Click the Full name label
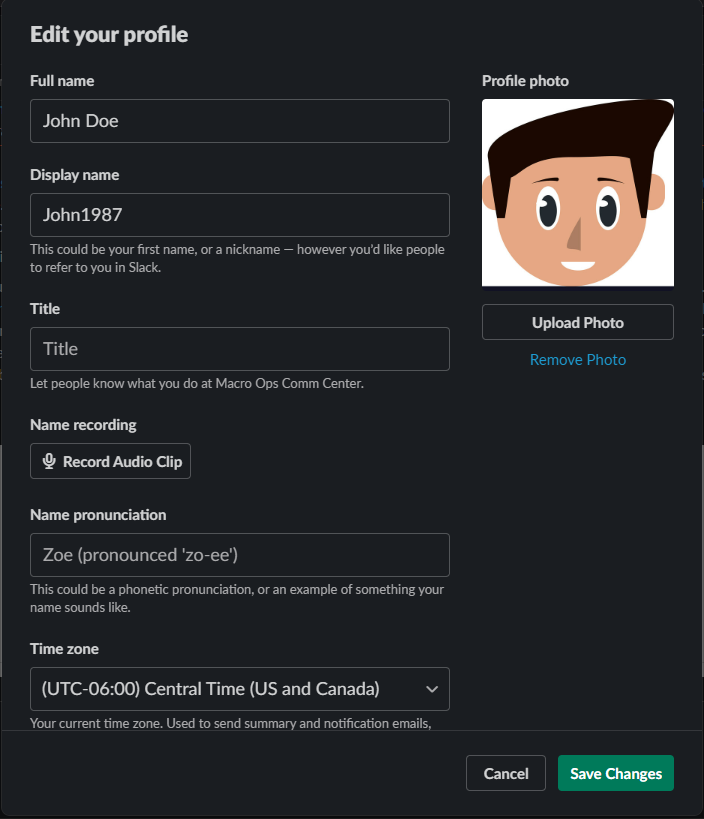The width and height of the screenshot is (704, 819). coord(62,81)
